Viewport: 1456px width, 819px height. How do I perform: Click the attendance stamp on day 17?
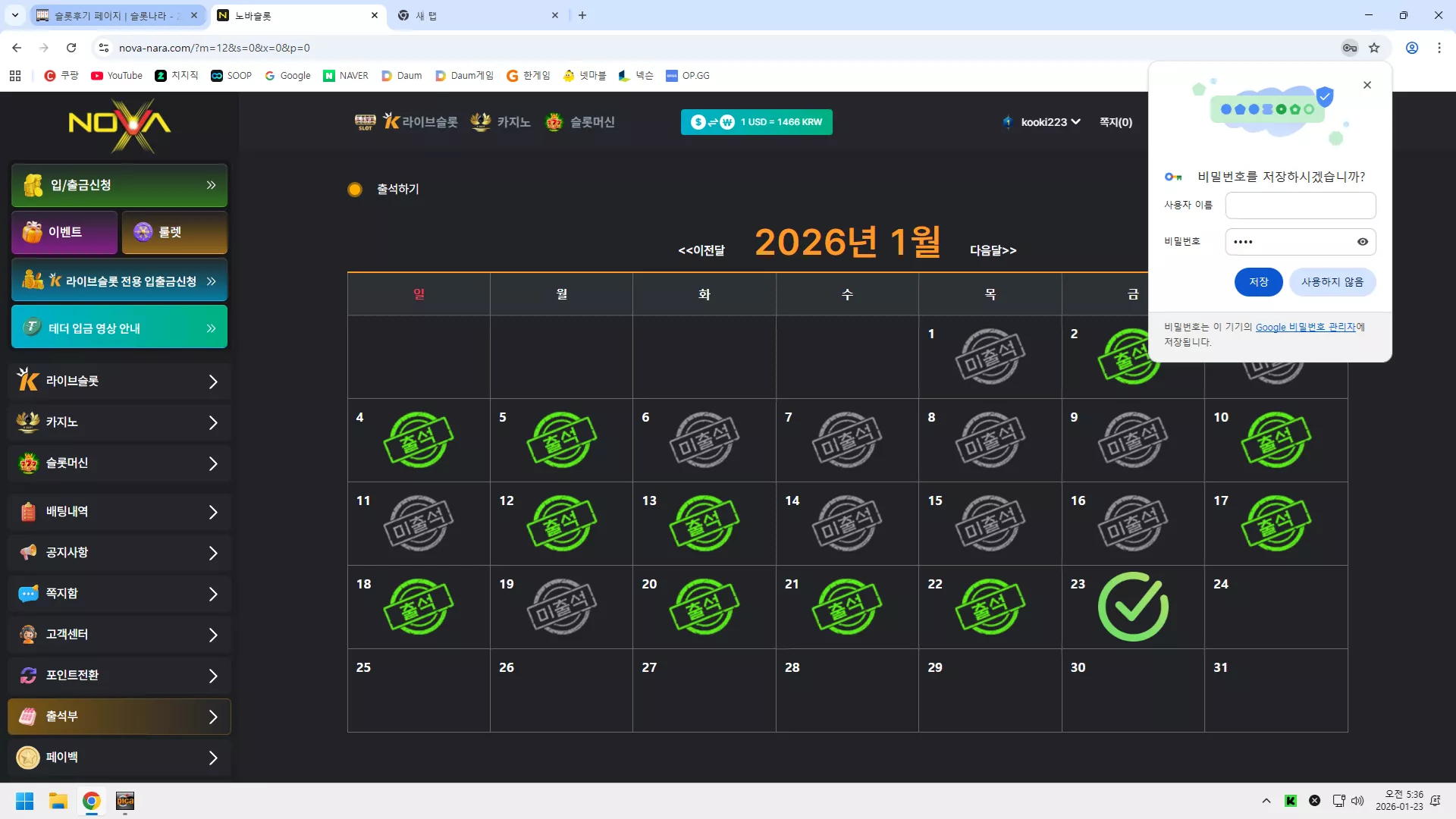coord(1276,523)
